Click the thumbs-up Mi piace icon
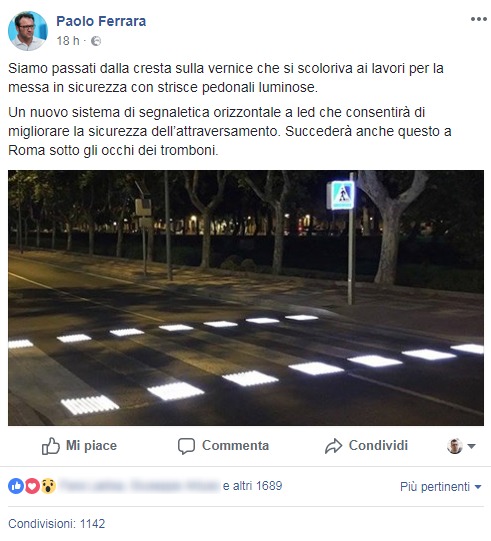The width and height of the screenshot is (491, 541). [51, 446]
